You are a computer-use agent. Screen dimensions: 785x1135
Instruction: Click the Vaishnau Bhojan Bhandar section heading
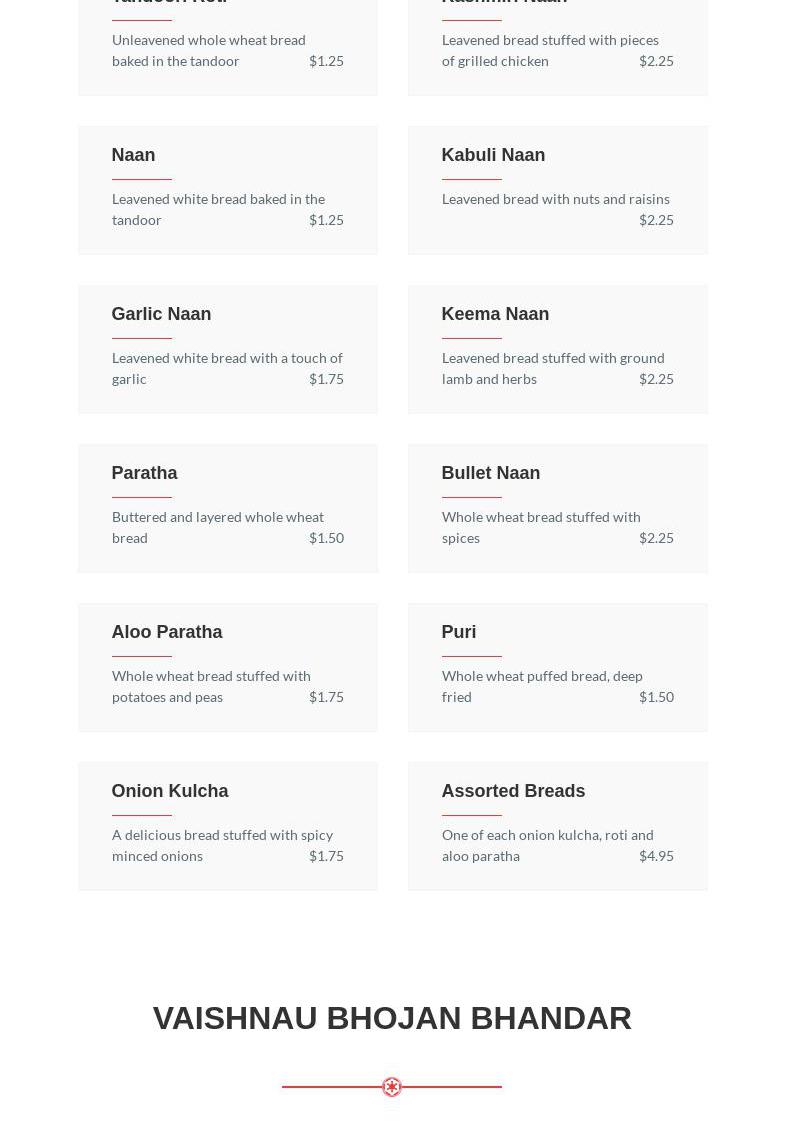tap(392, 1018)
